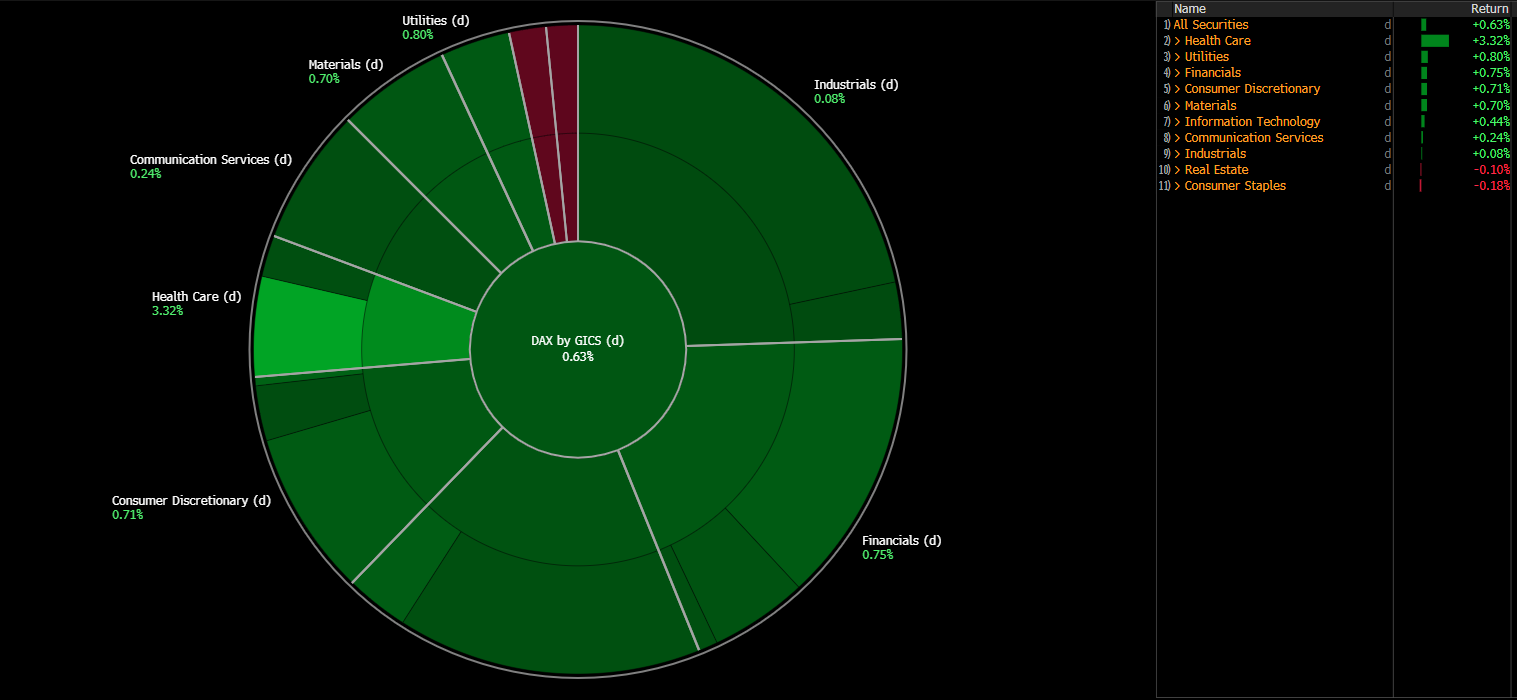Expand the Health Care row in table

pos(1177,41)
